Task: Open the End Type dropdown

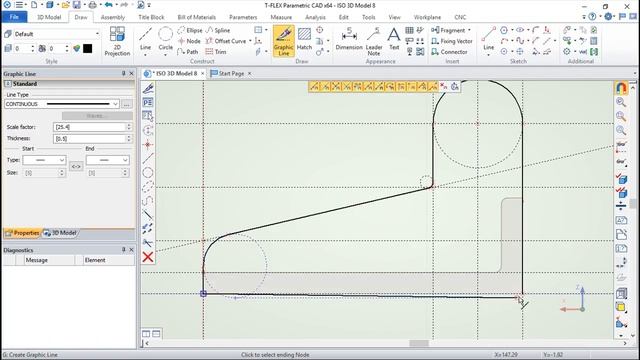Action: [108, 160]
